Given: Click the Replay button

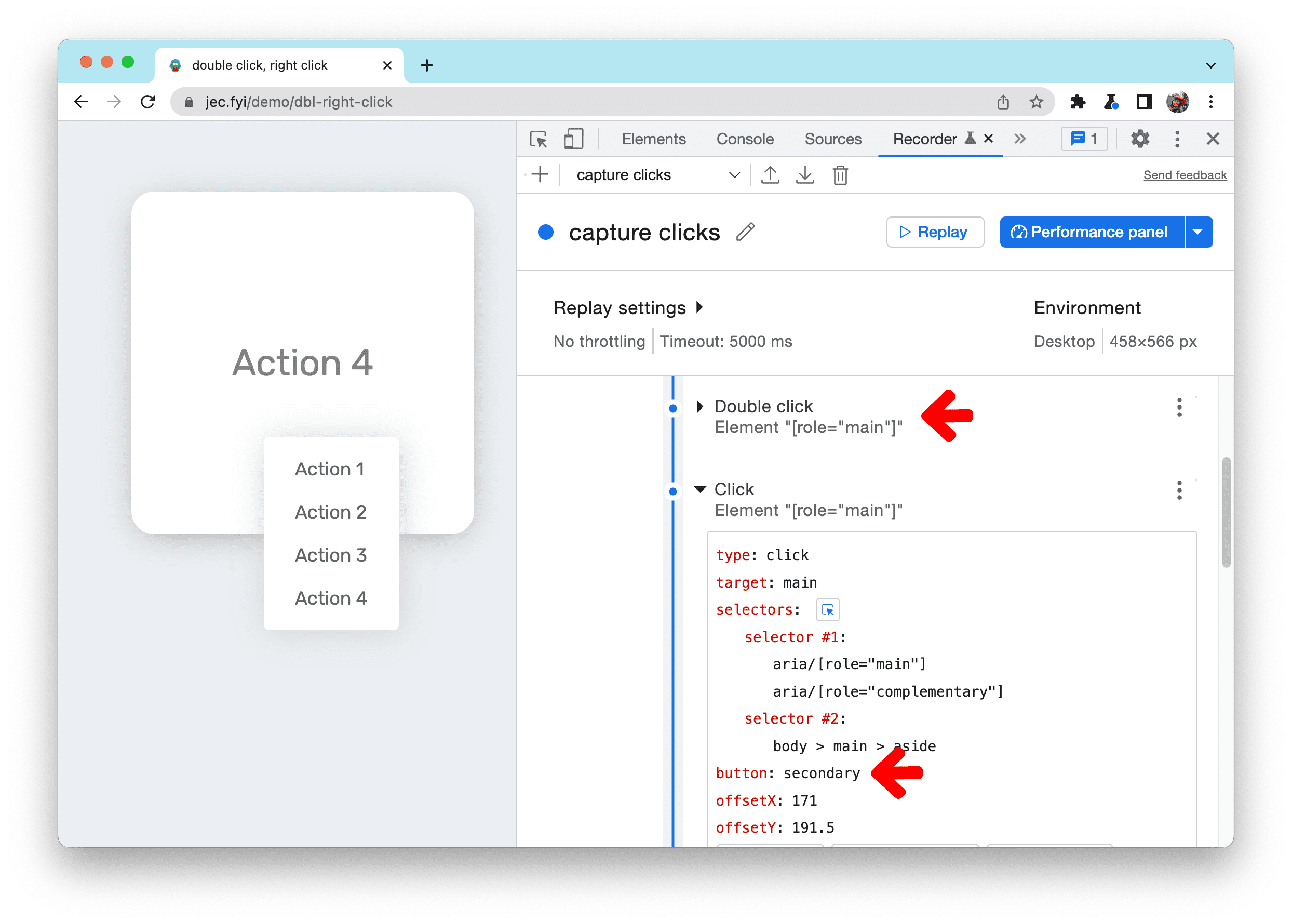Looking at the screenshot, I should [x=934, y=232].
